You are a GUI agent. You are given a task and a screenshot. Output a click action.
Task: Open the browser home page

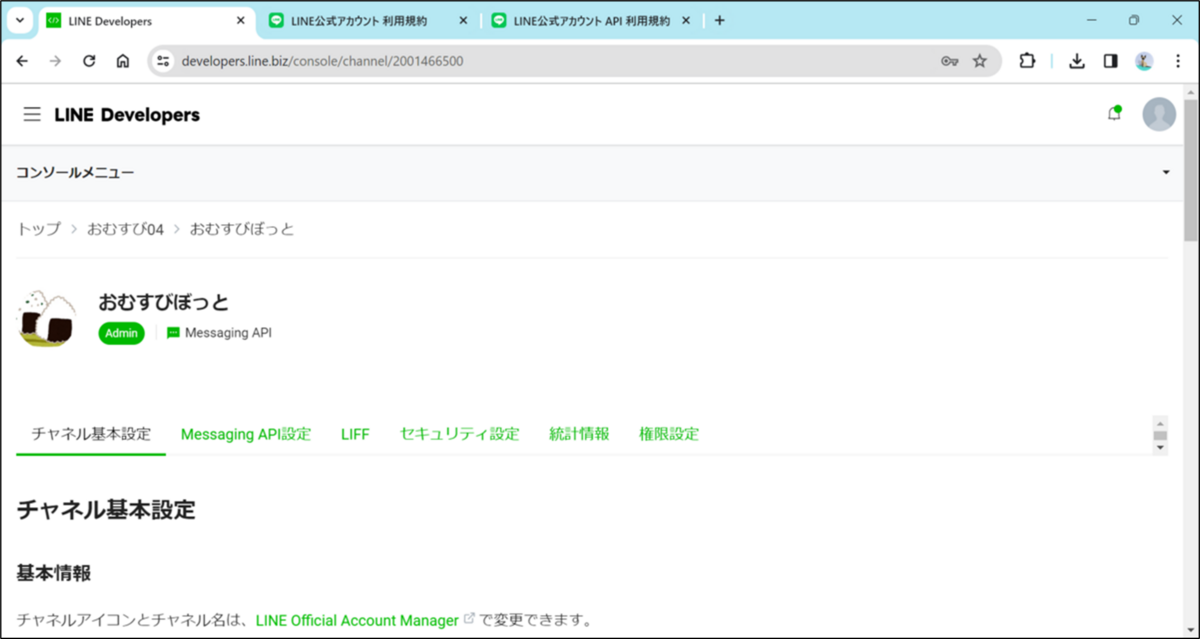[123, 61]
